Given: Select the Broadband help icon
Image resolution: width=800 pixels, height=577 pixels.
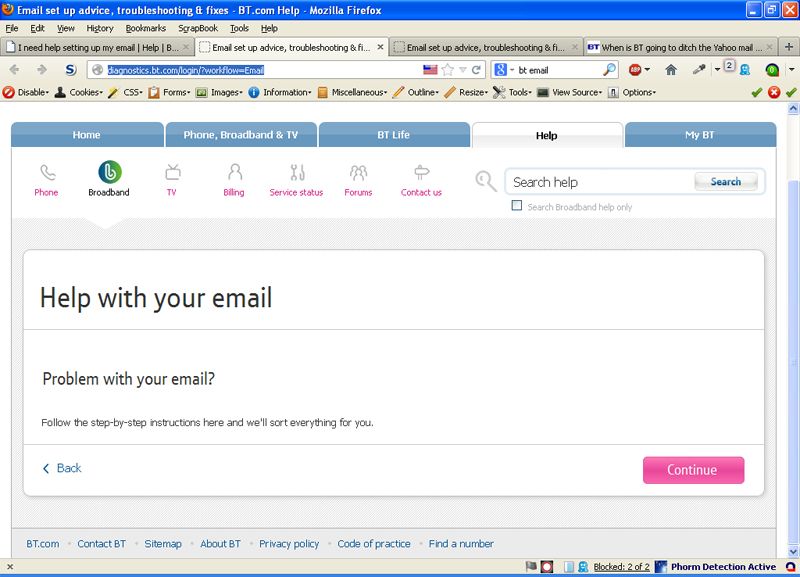Looking at the screenshot, I should [108, 172].
